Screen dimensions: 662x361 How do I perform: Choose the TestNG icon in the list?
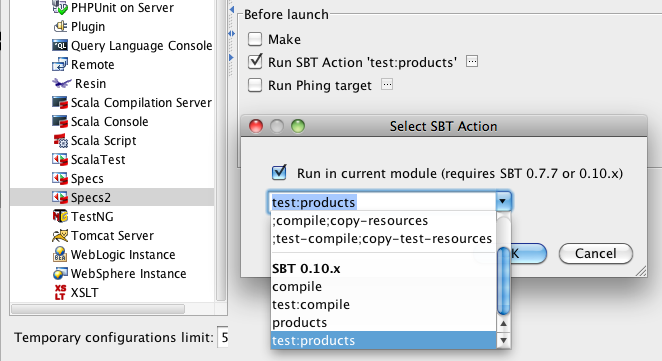point(60,216)
